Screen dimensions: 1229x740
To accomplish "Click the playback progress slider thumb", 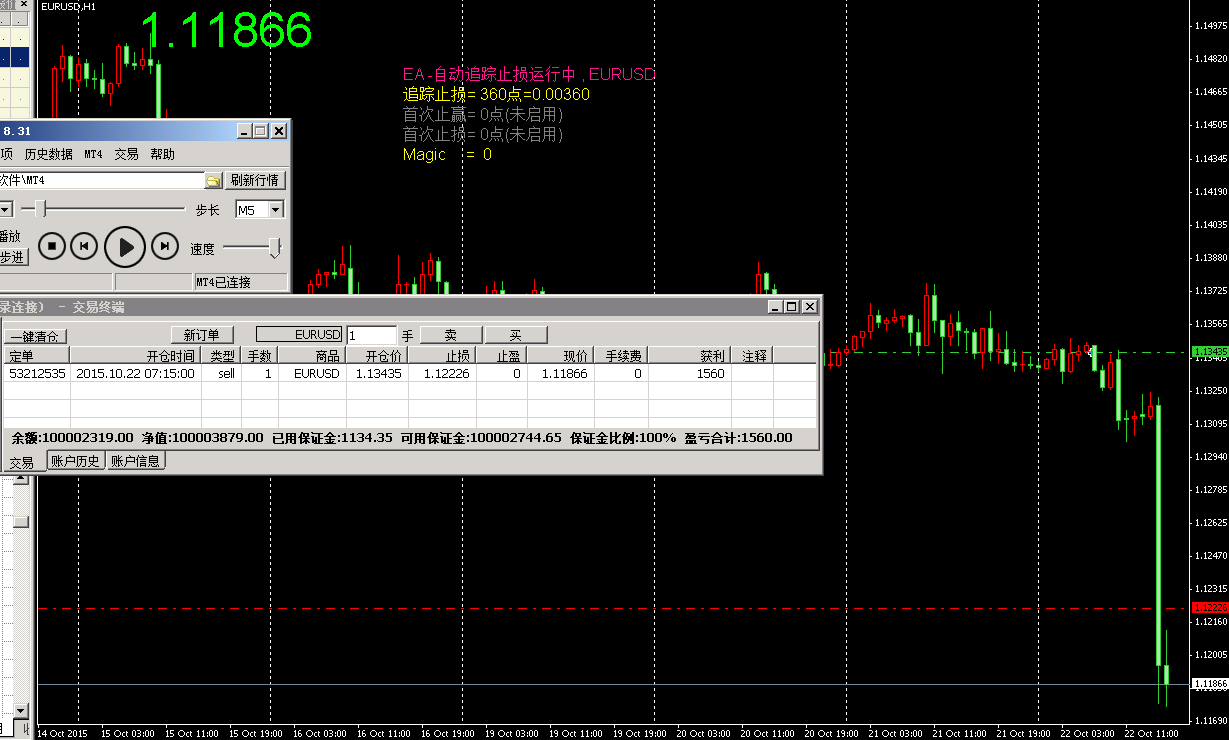I will tap(40, 209).
